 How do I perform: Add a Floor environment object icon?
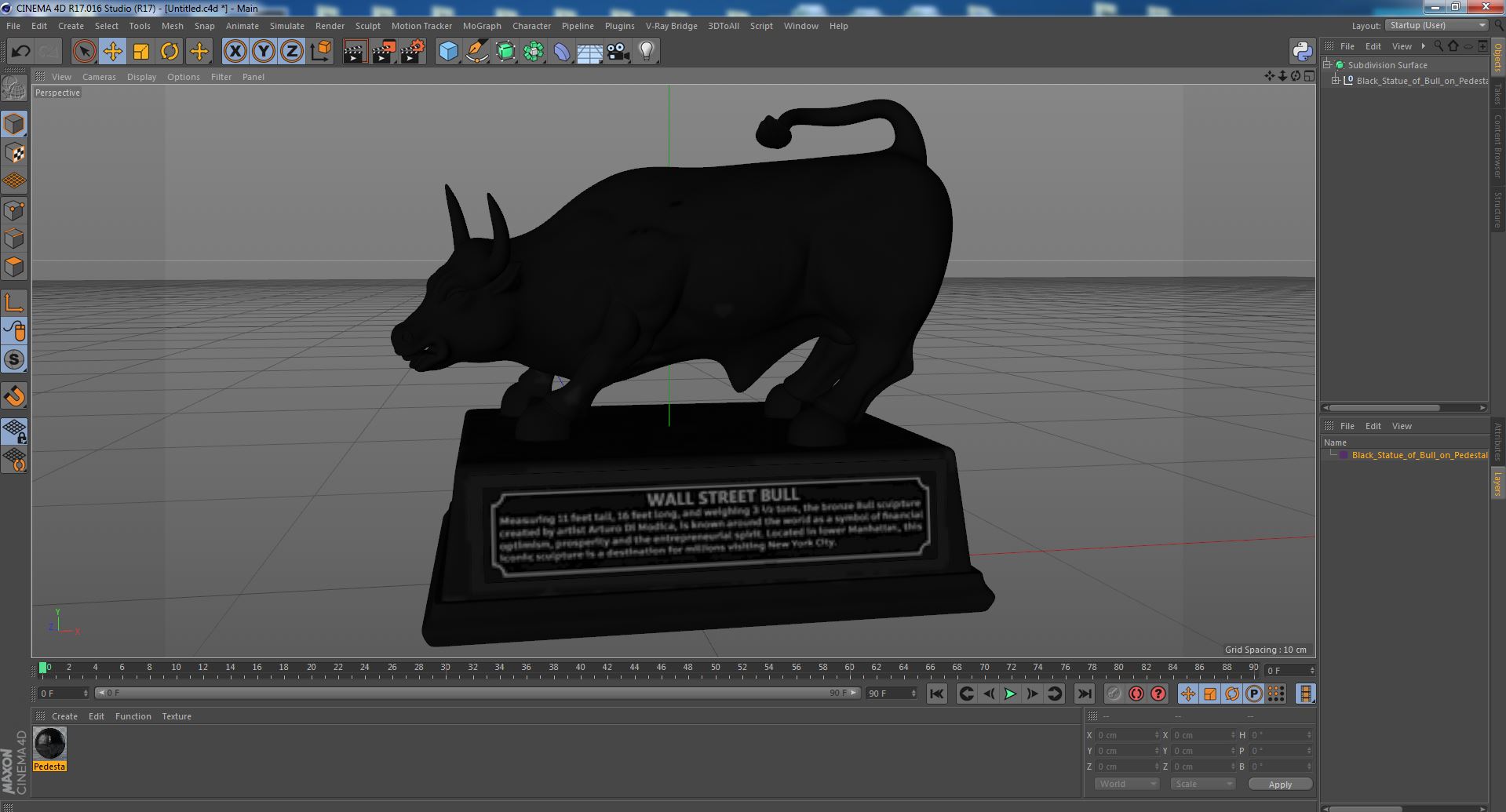pos(589,52)
